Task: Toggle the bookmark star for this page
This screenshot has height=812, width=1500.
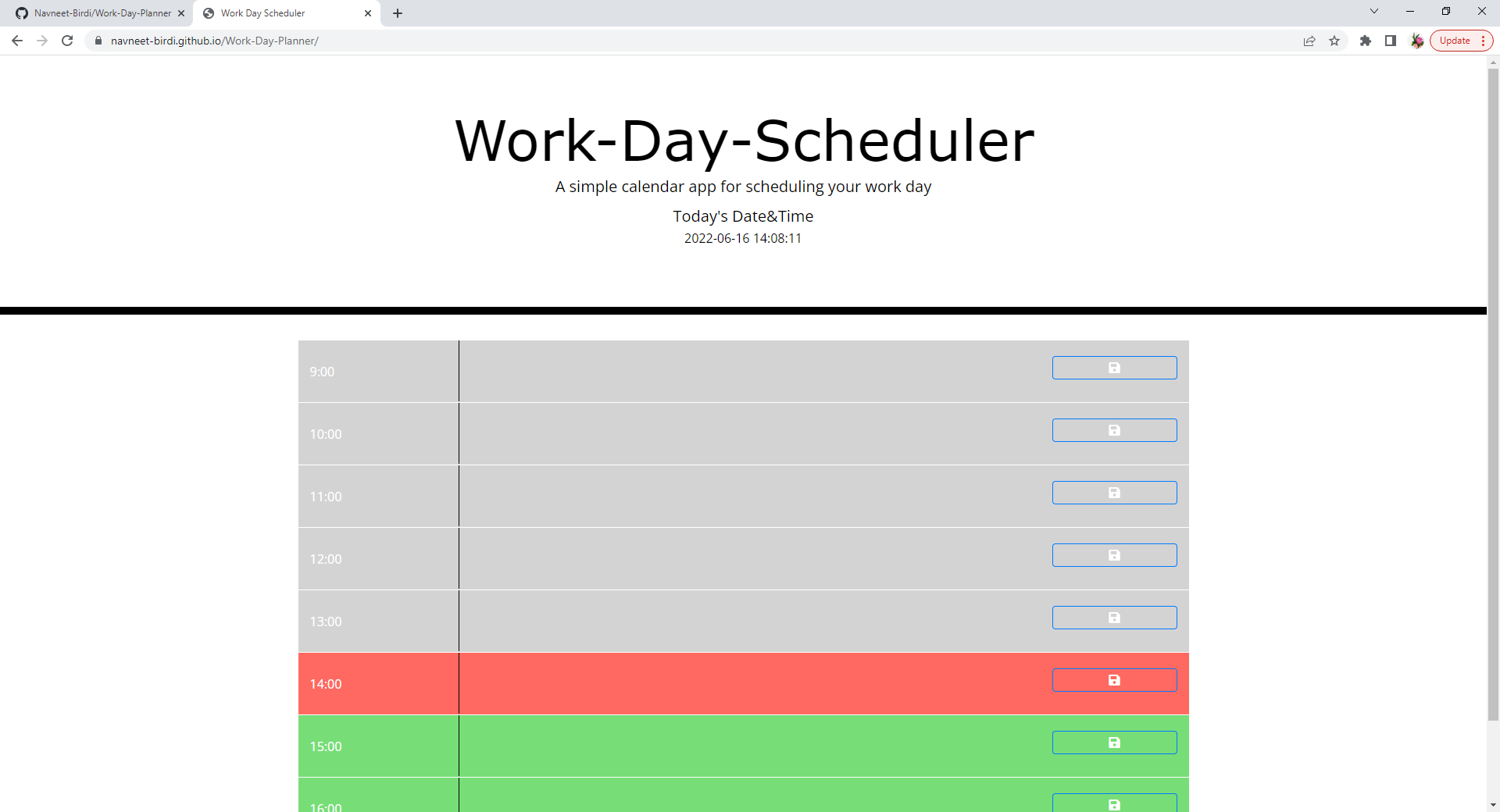Action: 1335,41
